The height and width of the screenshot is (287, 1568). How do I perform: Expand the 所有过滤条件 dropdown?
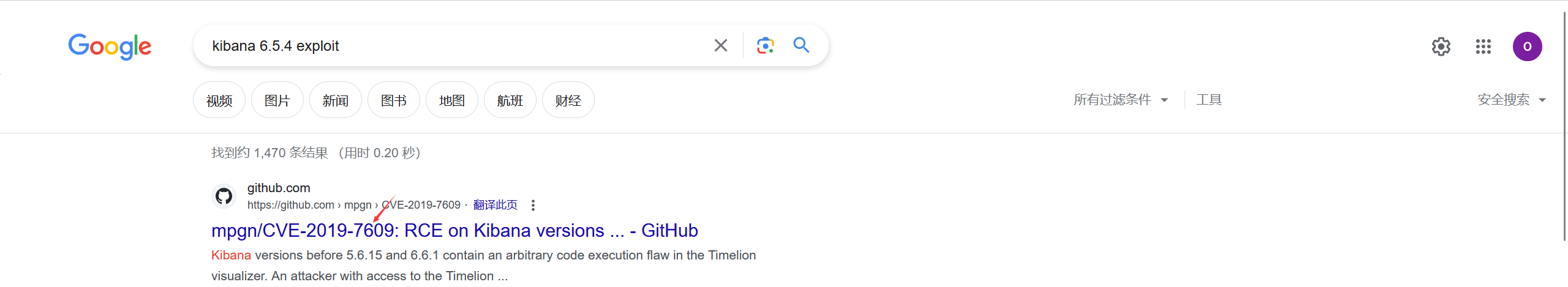[1120, 100]
